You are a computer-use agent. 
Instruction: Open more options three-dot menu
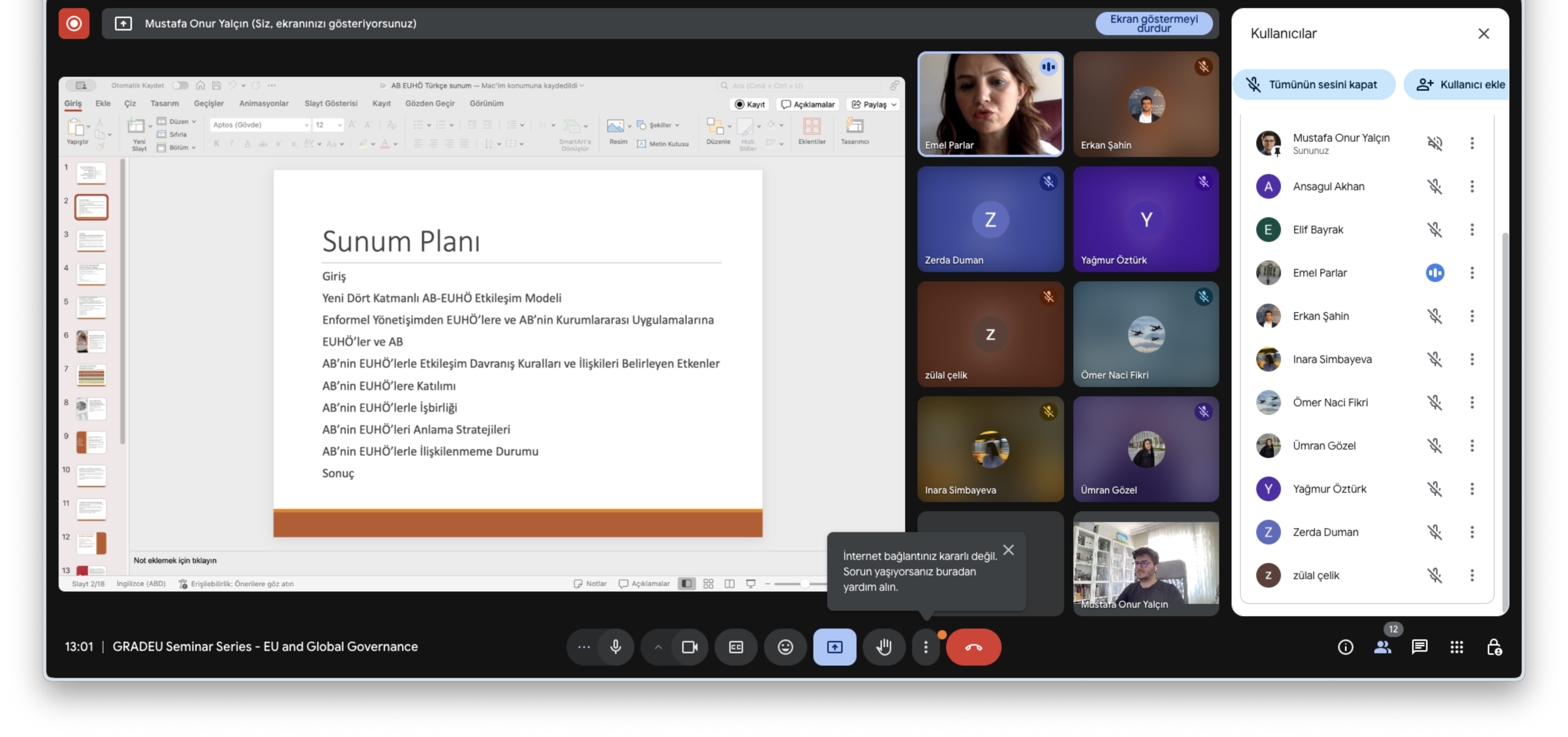point(925,646)
